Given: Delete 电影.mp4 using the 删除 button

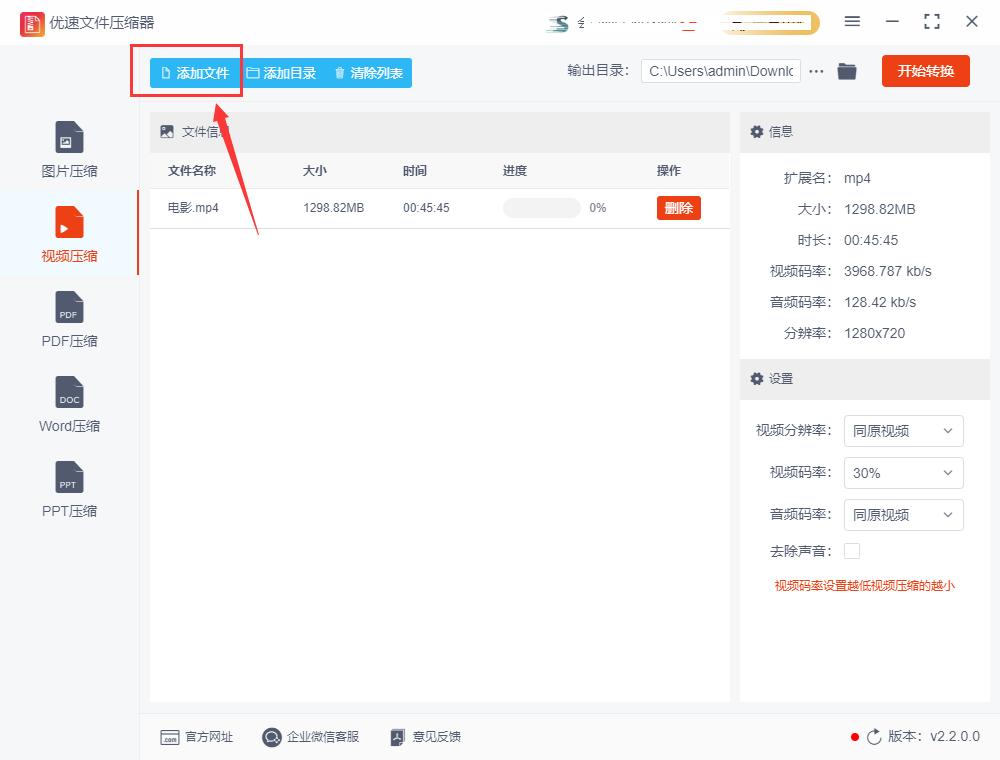Looking at the screenshot, I should coord(678,208).
